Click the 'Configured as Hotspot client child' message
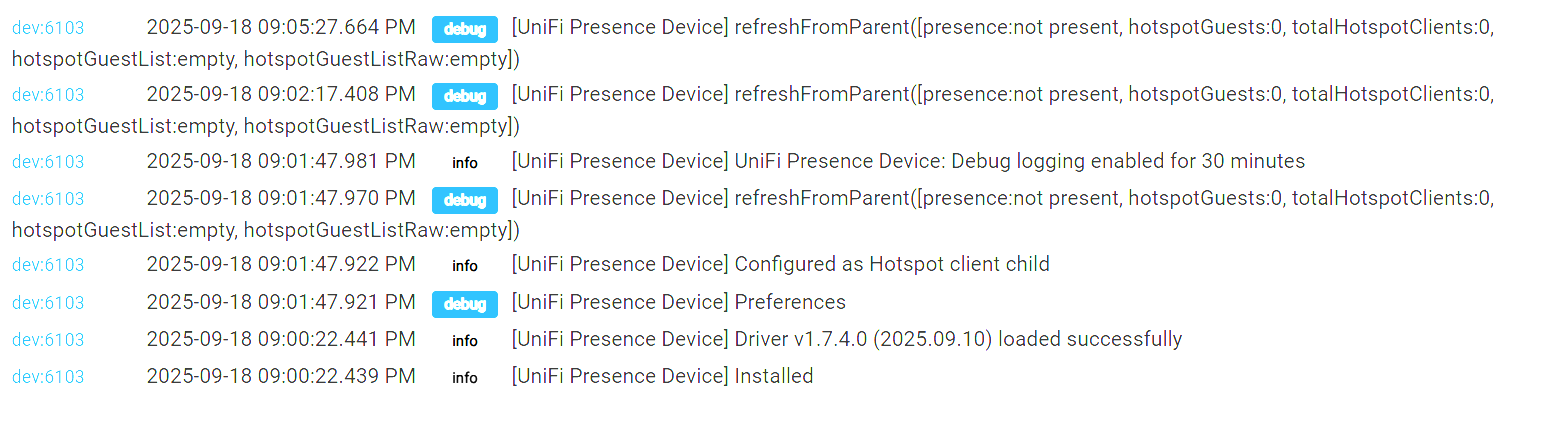This screenshot has width=1545, height=433. point(892,264)
